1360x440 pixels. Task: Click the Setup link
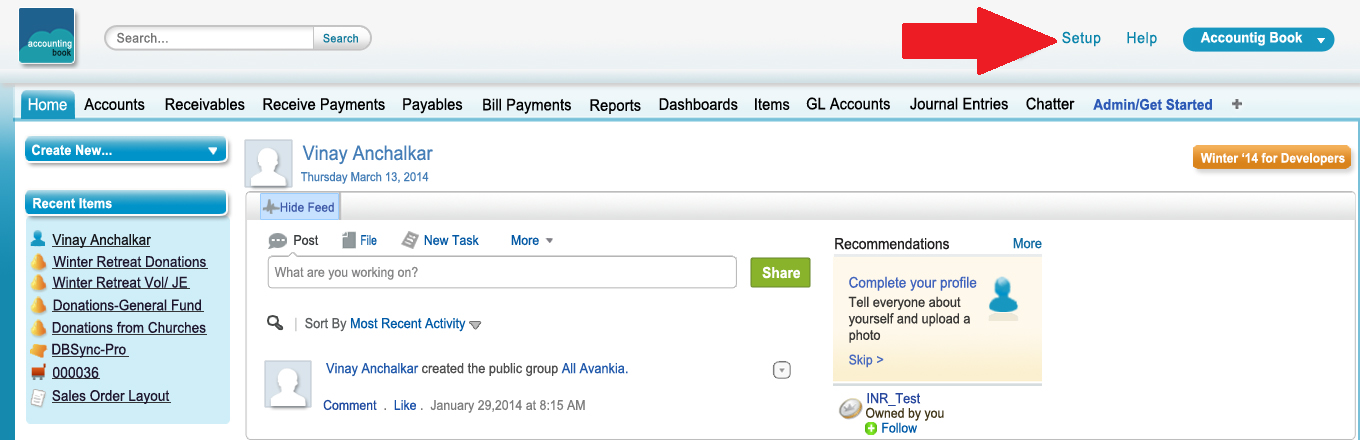point(1081,38)
